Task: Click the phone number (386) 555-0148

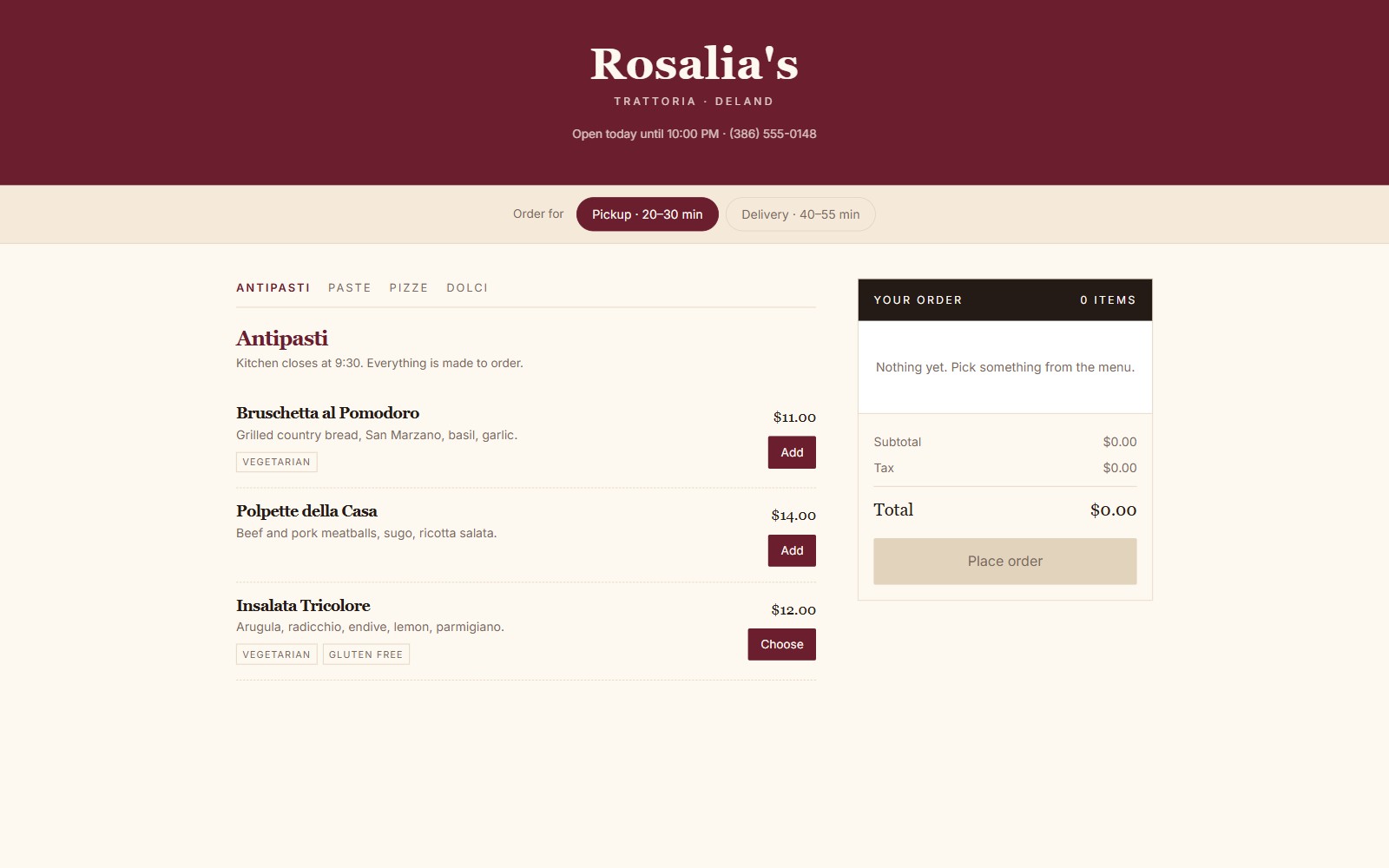Action: pyautogui.click(x=773, y=134)
